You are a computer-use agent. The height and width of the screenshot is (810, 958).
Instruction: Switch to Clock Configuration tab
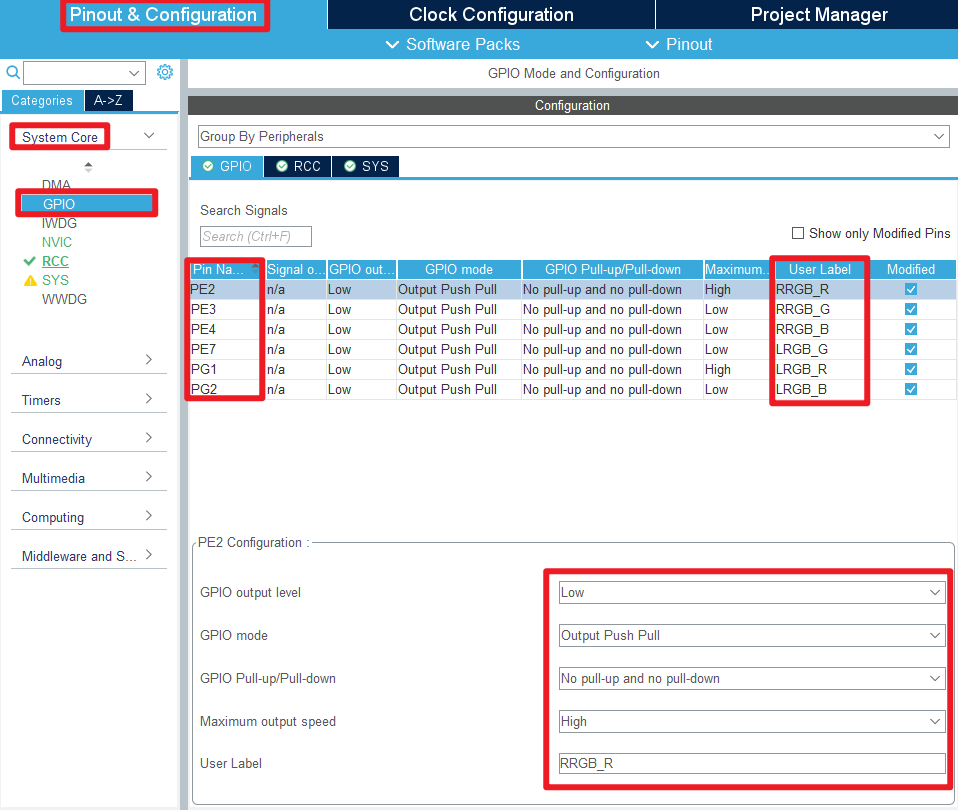pos(491,15)
